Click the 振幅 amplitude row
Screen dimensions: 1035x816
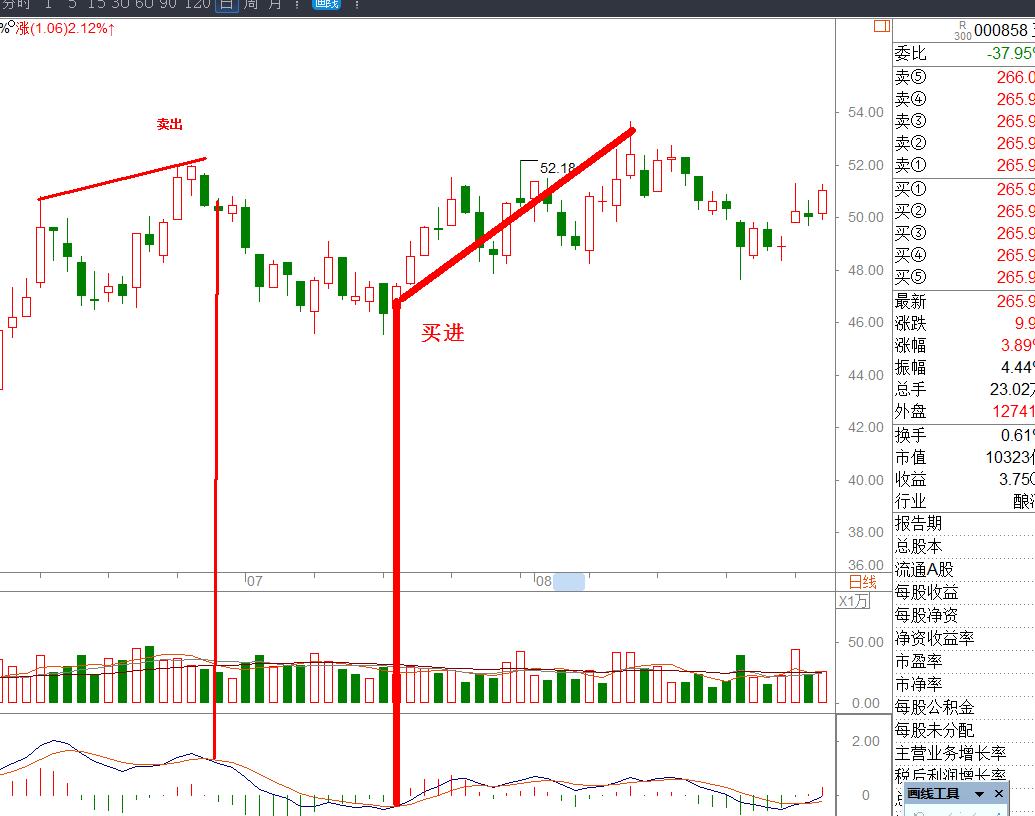964,367
